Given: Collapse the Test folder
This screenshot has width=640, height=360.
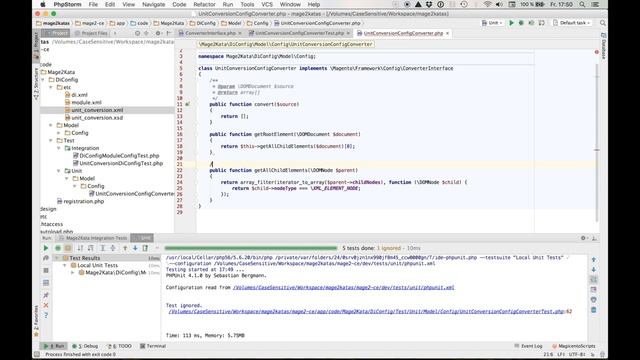Looking at the screenshot, I should (x=51, y=140).
